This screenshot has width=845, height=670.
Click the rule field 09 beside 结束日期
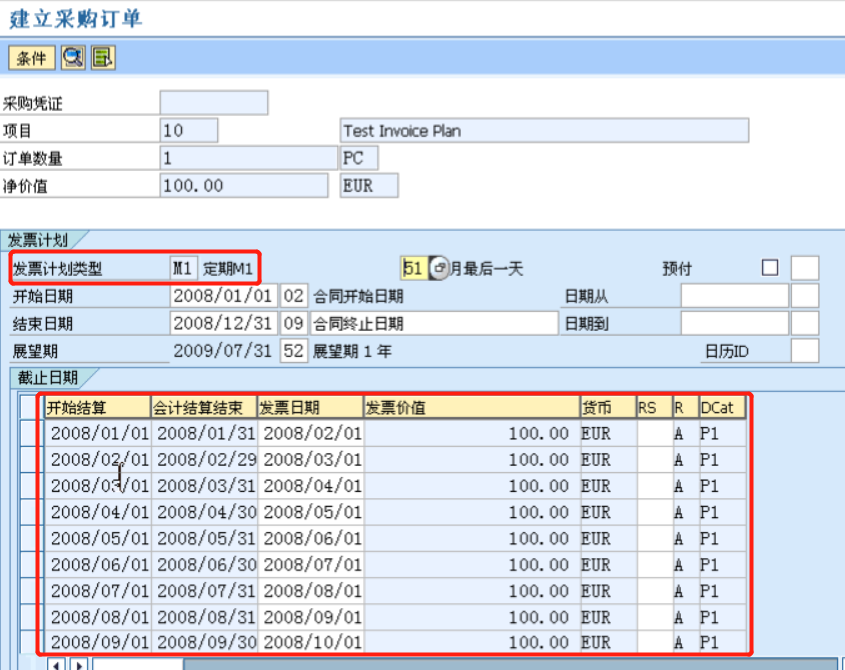click(294, 323)
